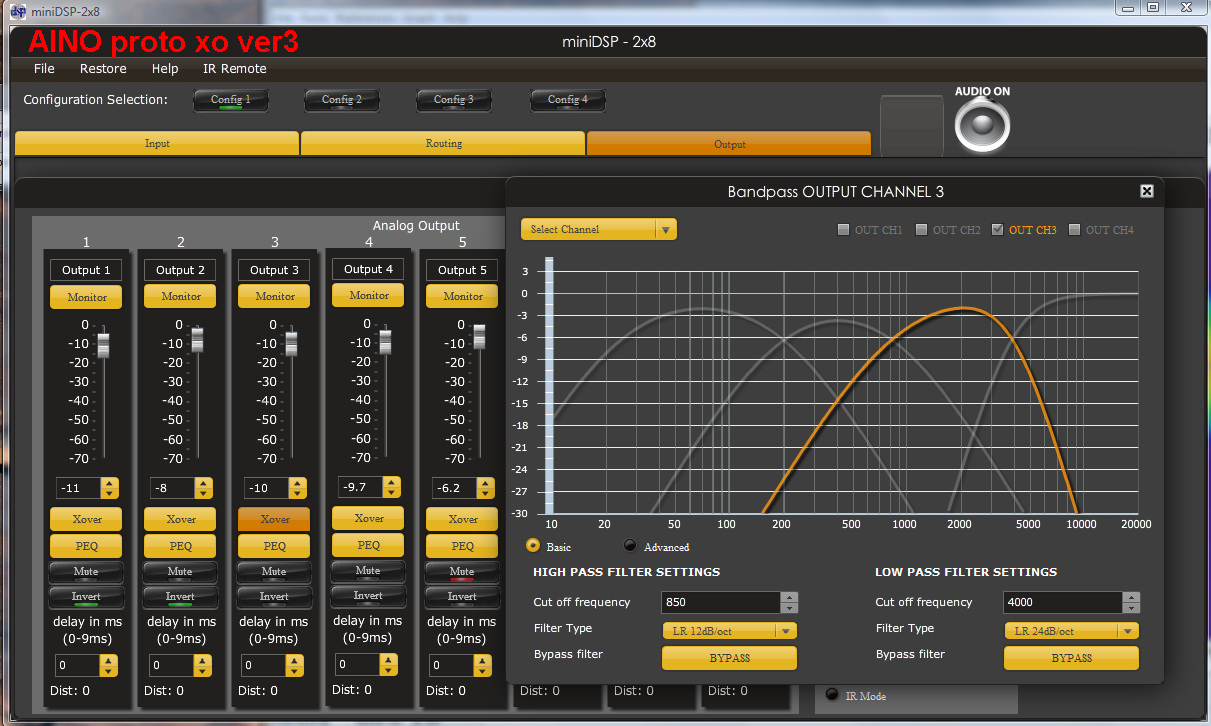The height and width of the screenshot is (726, 1211).
Task: Click the Output 3 name field
Action: click(x=274, y=270)
